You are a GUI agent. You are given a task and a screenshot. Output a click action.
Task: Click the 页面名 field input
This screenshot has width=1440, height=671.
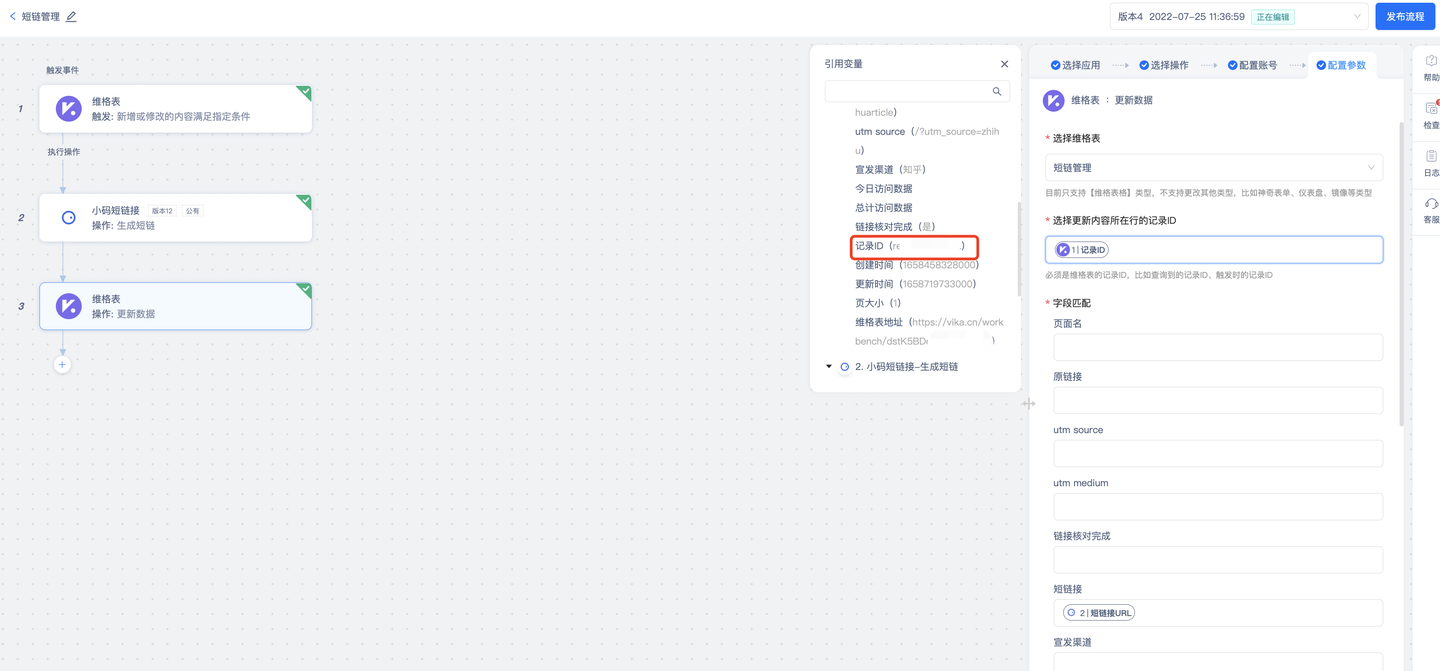point(1218,347)
